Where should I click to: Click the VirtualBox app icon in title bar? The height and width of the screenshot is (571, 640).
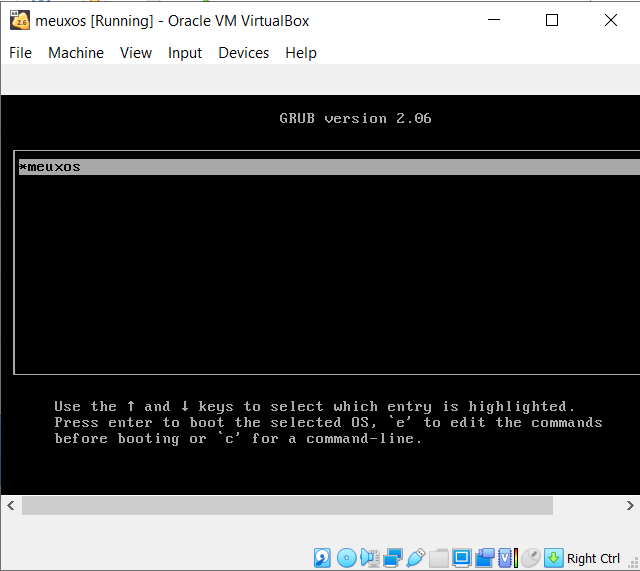point(20,20)
